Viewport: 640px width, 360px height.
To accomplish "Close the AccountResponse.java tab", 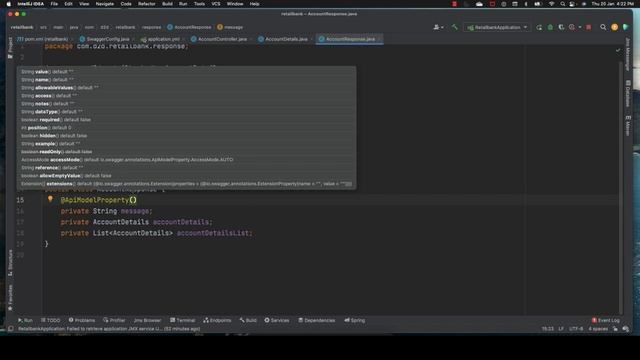I will point(380,39).
